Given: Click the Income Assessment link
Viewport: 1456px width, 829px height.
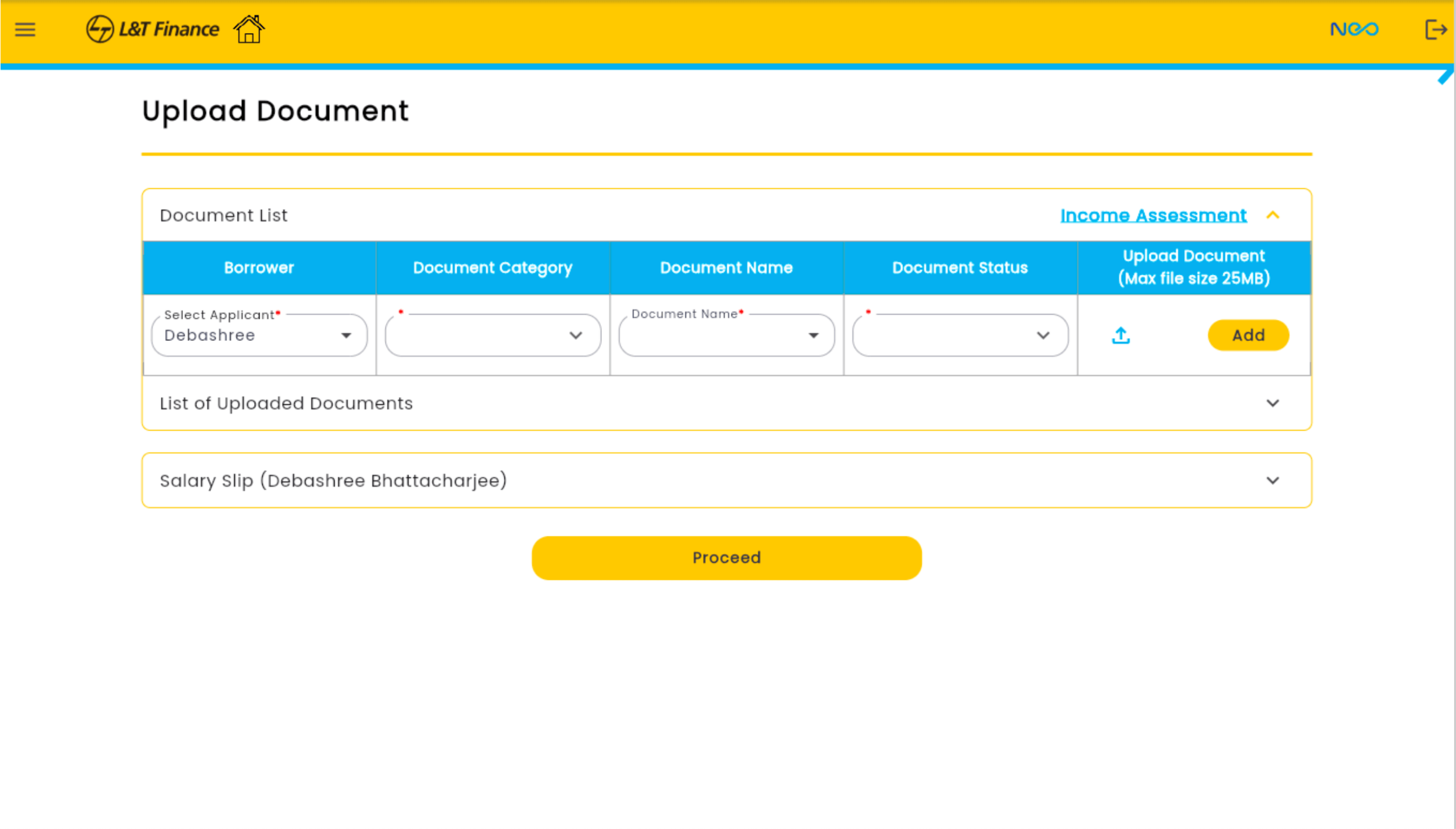Looking at the screenshot, I should (1153, 216).
